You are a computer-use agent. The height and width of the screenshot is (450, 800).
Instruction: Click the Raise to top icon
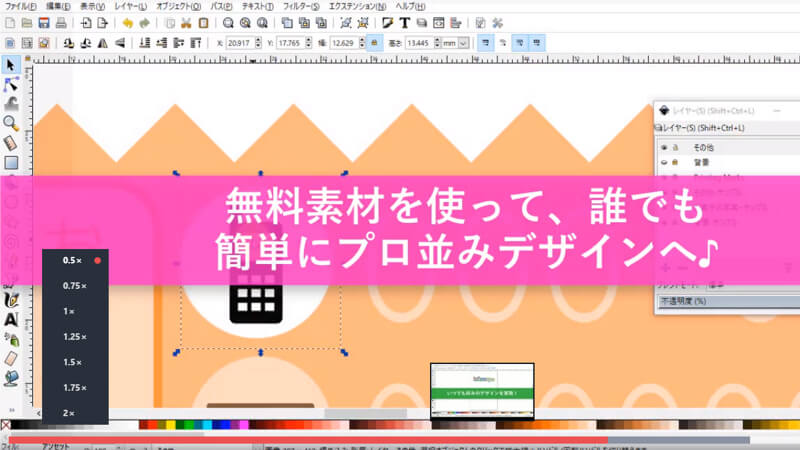coord(196,43)
